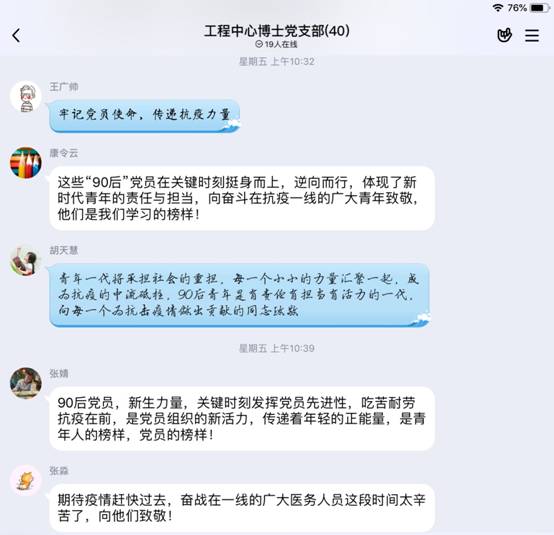This screenshot has width=554, height=535.
Task: Tap the 星期五 上午10:39 timestamp
Action: coord(277,348)
